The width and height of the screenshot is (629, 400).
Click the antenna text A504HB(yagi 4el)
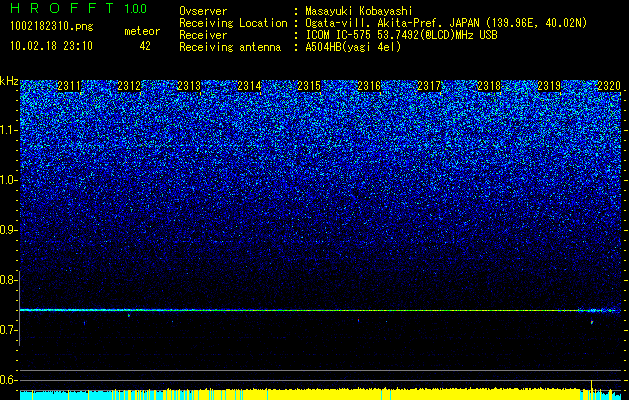(x=353, y=47)
